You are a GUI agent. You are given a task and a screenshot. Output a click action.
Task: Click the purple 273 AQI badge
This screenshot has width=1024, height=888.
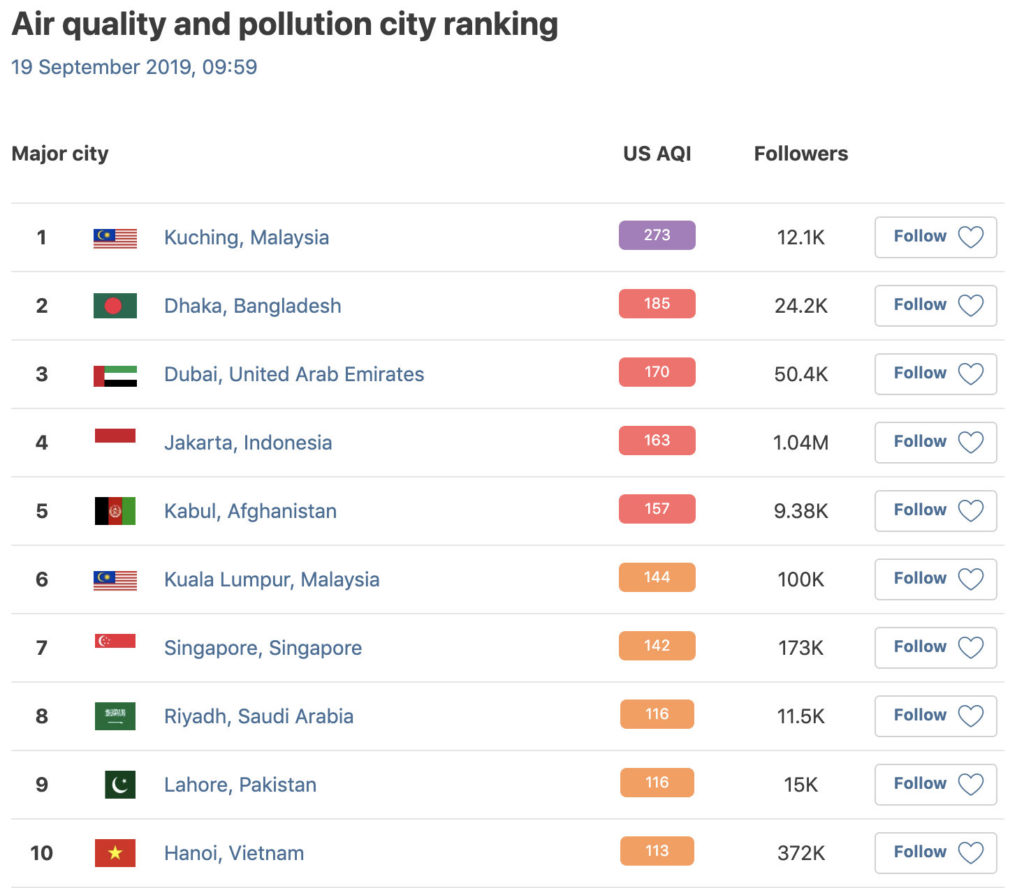657,236
